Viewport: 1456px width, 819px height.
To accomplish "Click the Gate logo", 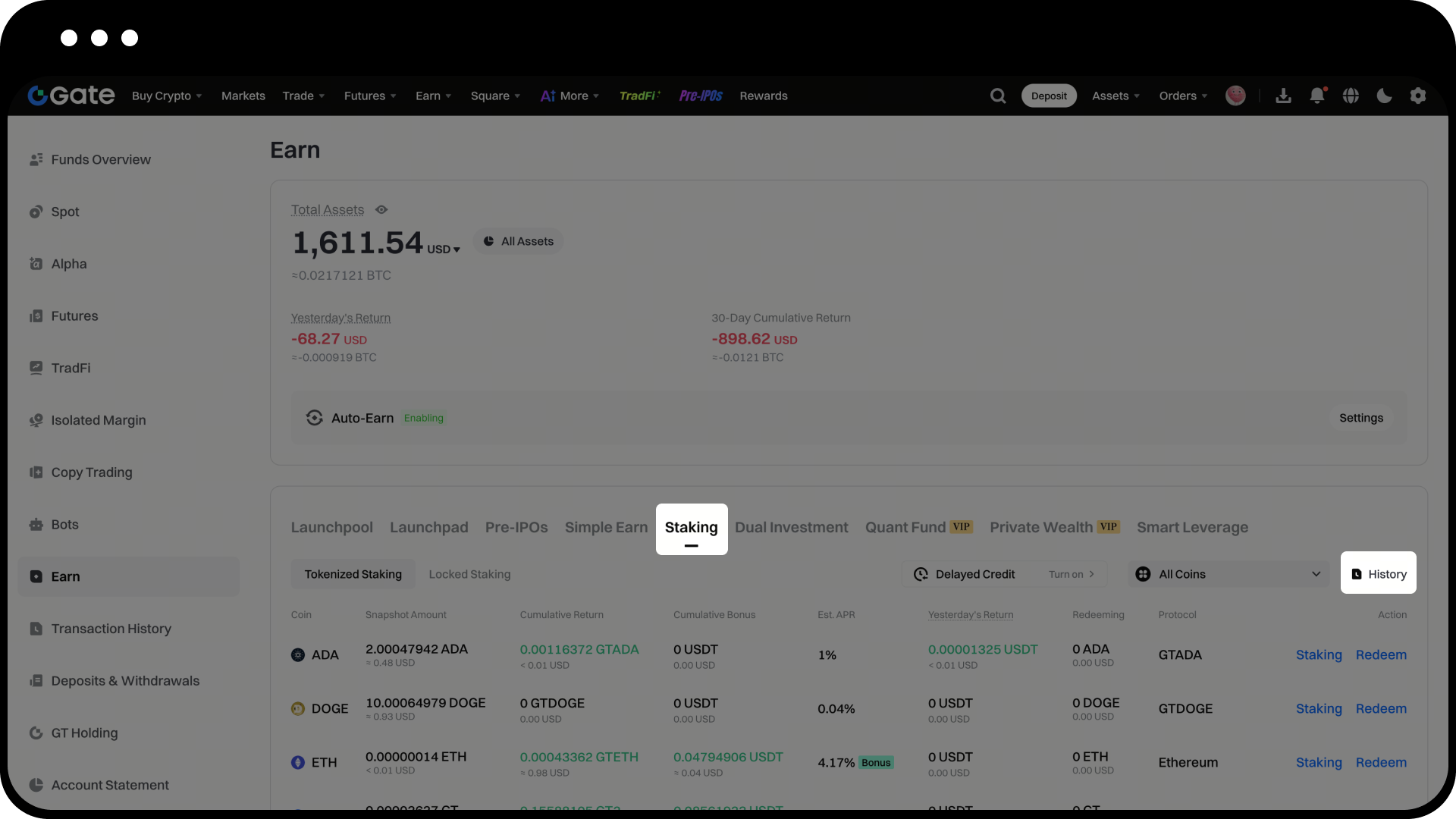I will (x=71, y=96).
